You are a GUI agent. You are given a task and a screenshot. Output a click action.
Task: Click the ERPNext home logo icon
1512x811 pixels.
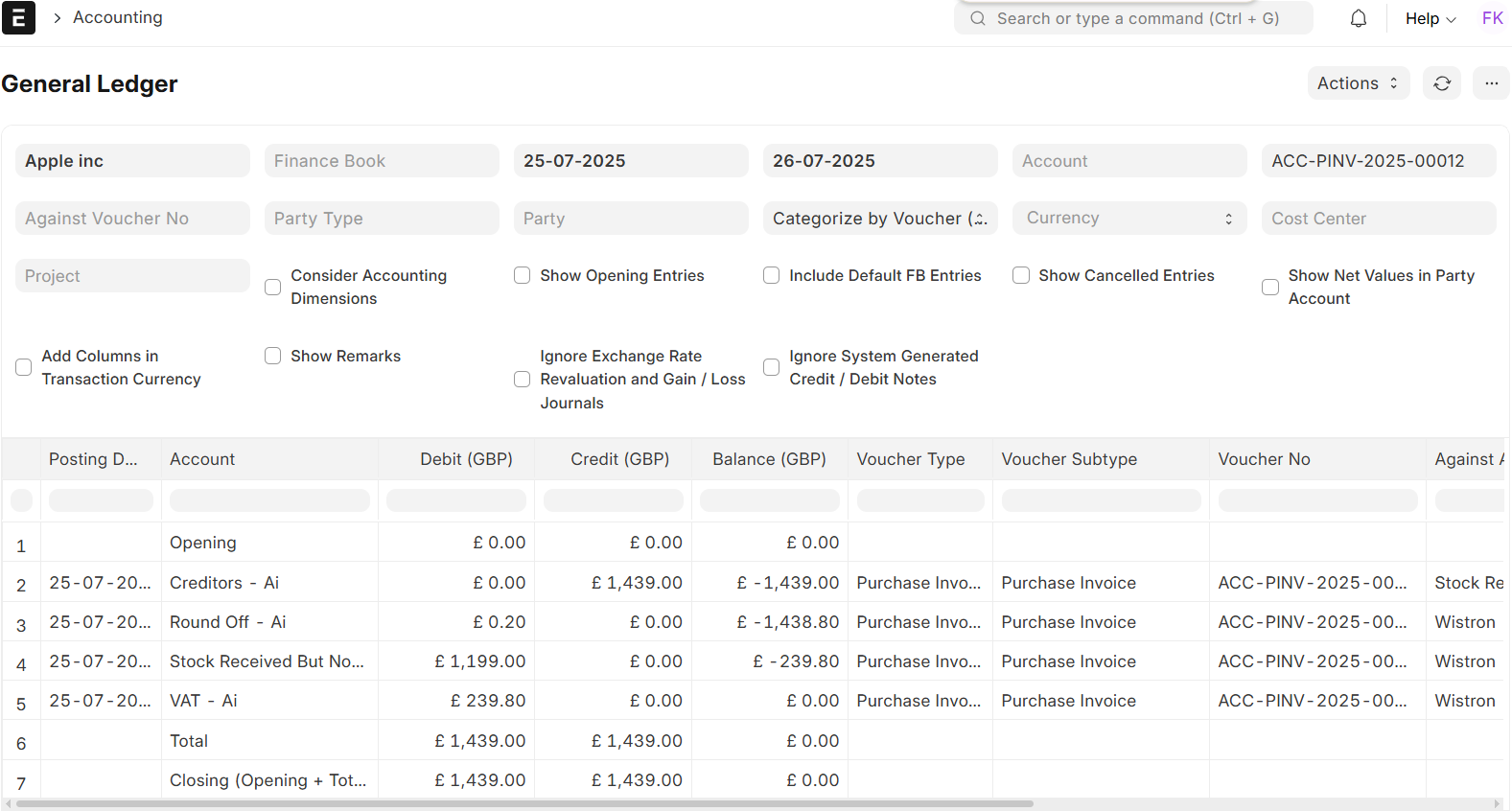click(18, 18)
